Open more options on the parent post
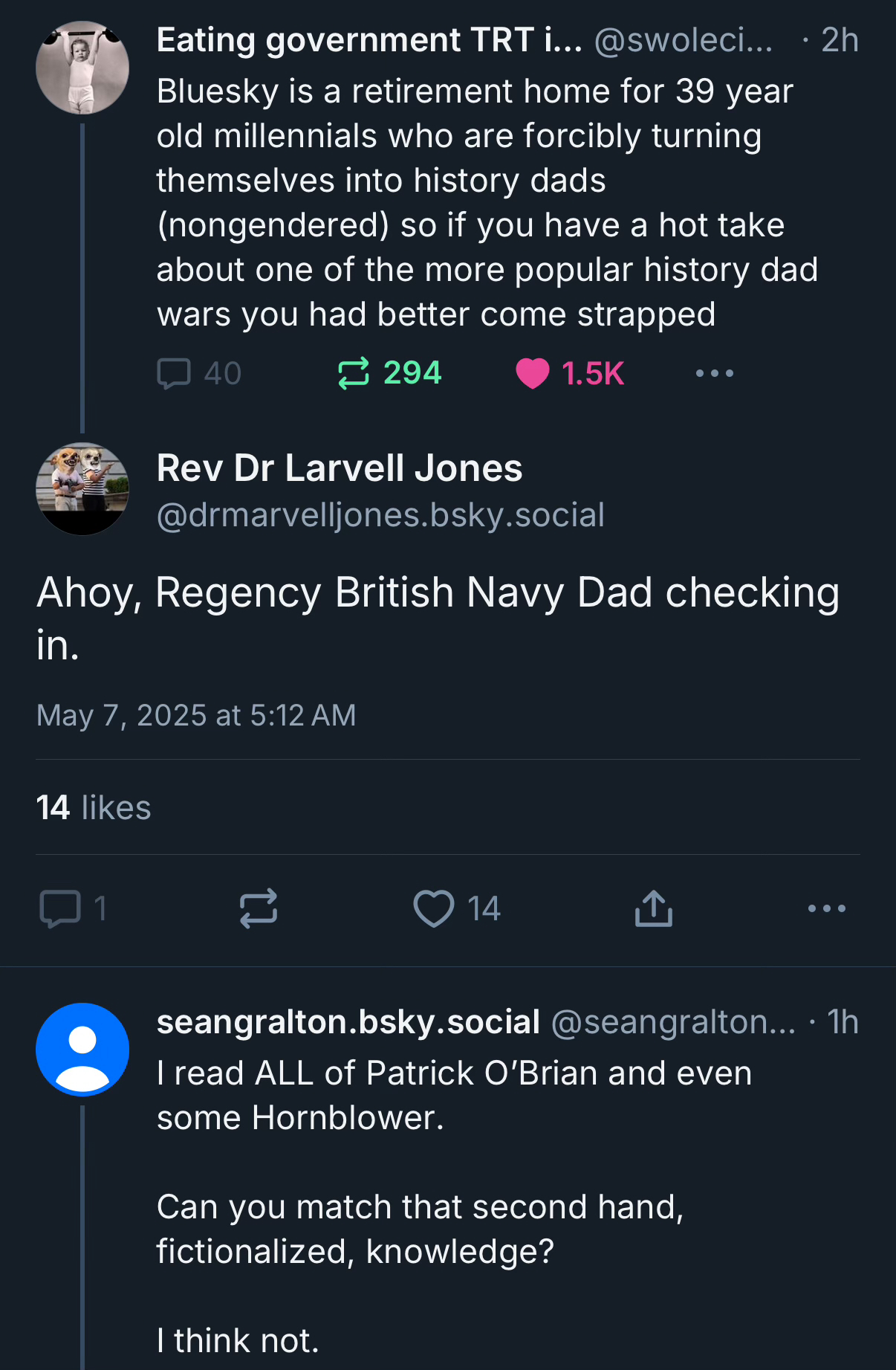 [x=714, y=373]
